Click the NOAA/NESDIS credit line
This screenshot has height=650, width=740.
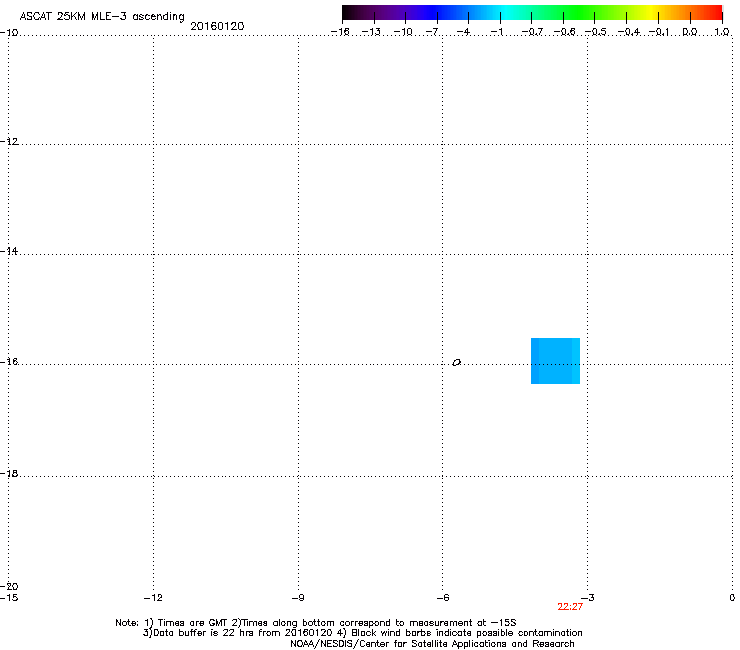[432, 644]
